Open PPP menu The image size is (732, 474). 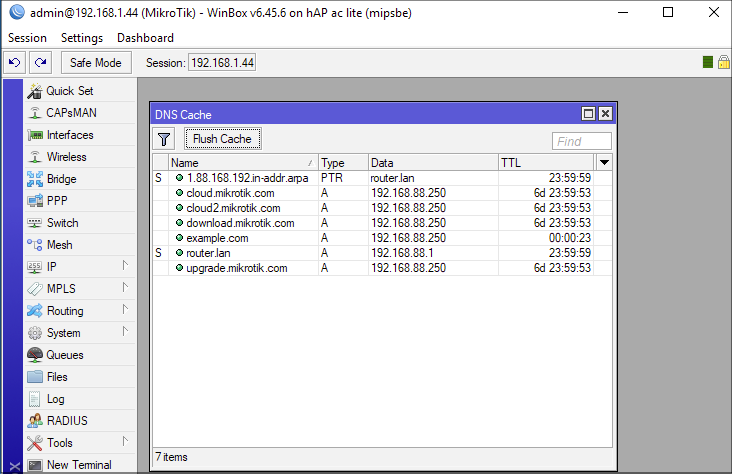pyautogui.click(x=79, y=200)
